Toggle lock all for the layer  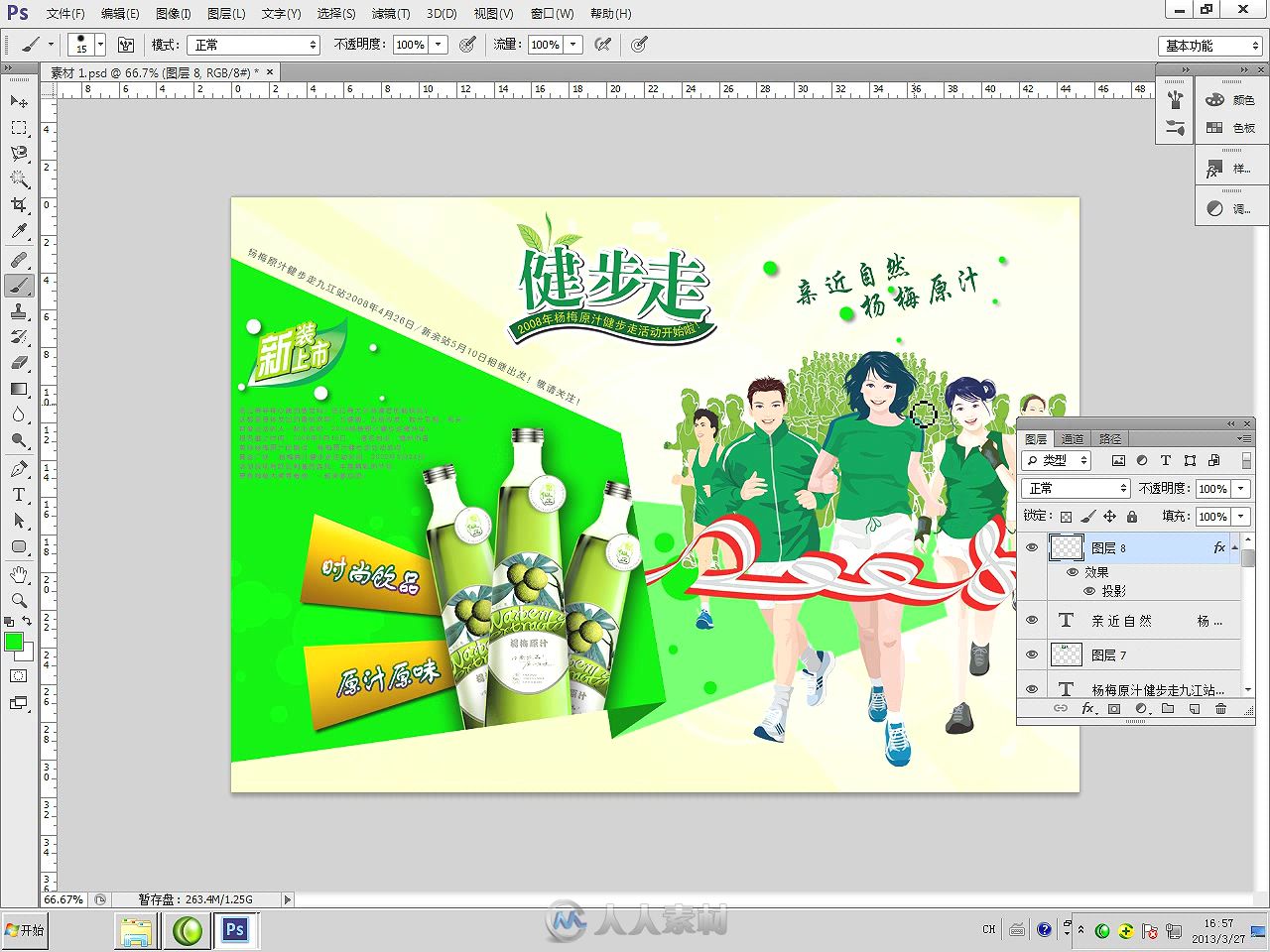[x=1132, y=517]
